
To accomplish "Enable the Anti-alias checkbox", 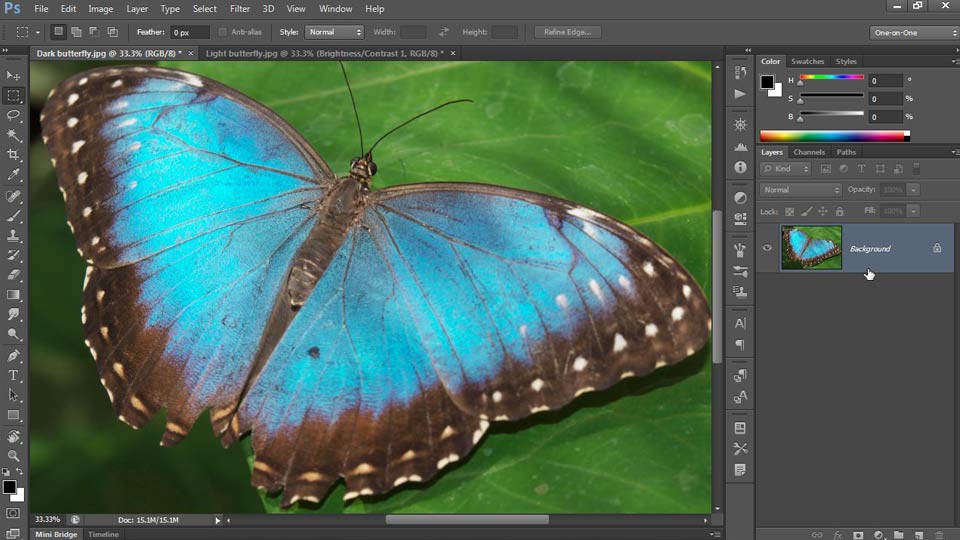I will tap(222, 32).
